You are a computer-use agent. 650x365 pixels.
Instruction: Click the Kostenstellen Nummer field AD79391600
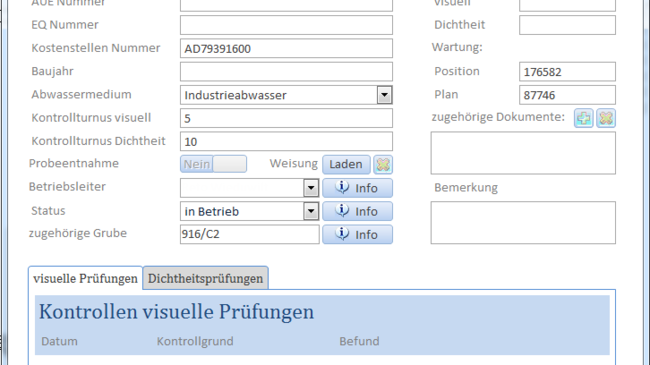pyautogui.click(x=286, y=49)
